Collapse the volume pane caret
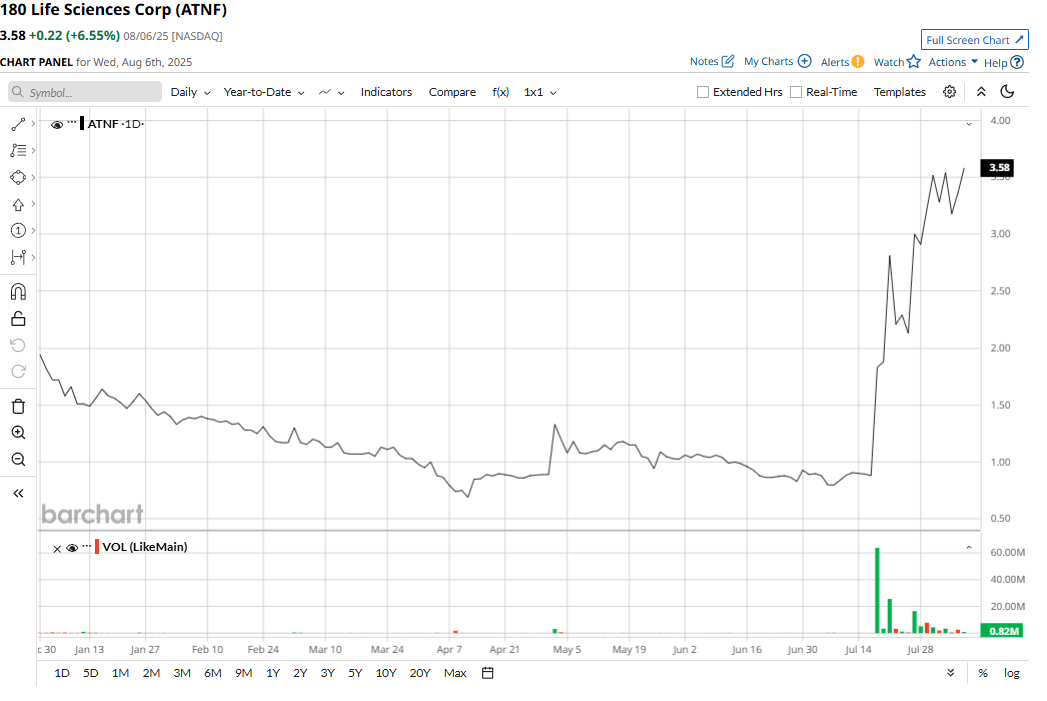Screen dimensions: 1047x701 [969, 547]
